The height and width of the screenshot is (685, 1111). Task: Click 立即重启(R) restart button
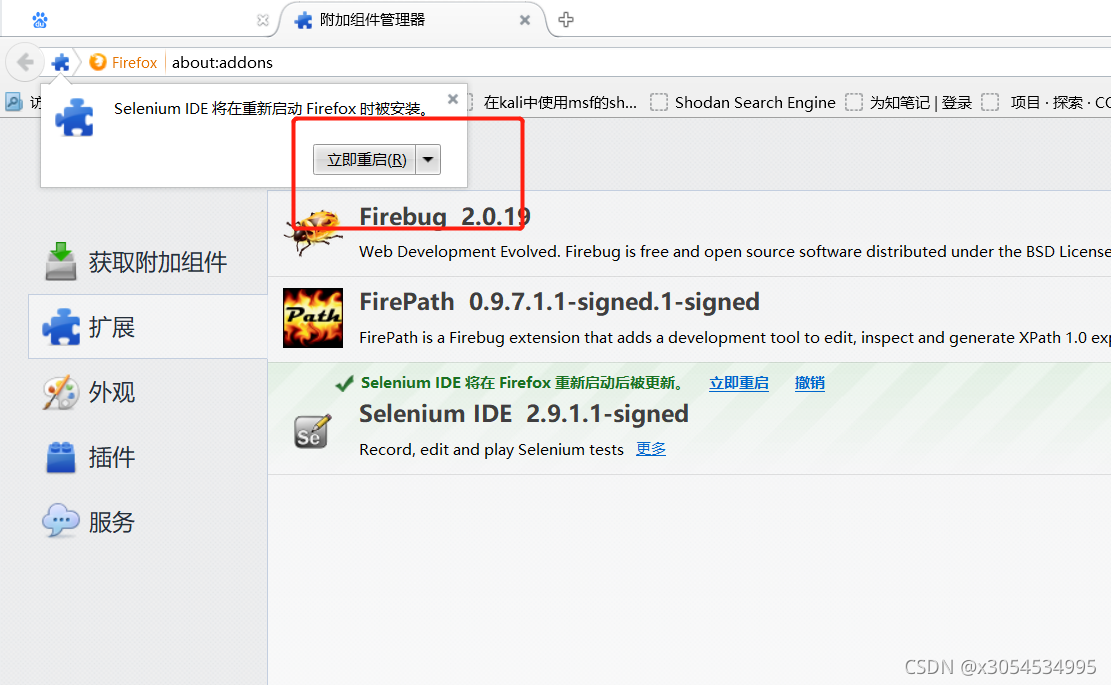pyautogui.click(x=365, y=159)
